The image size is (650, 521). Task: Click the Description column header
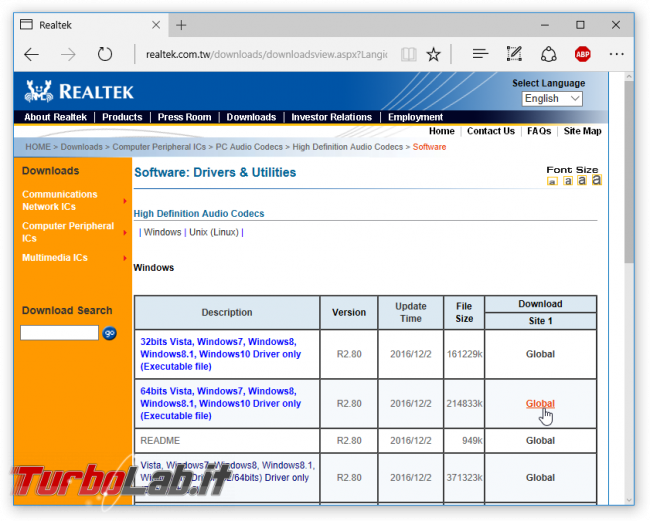(x=227, y=313)
